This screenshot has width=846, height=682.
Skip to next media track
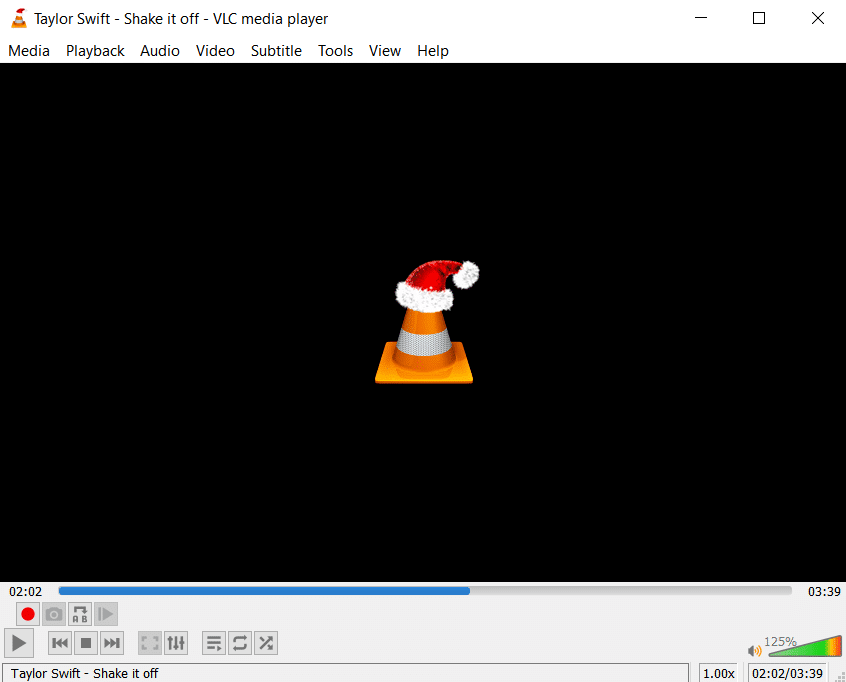point(112,643)
